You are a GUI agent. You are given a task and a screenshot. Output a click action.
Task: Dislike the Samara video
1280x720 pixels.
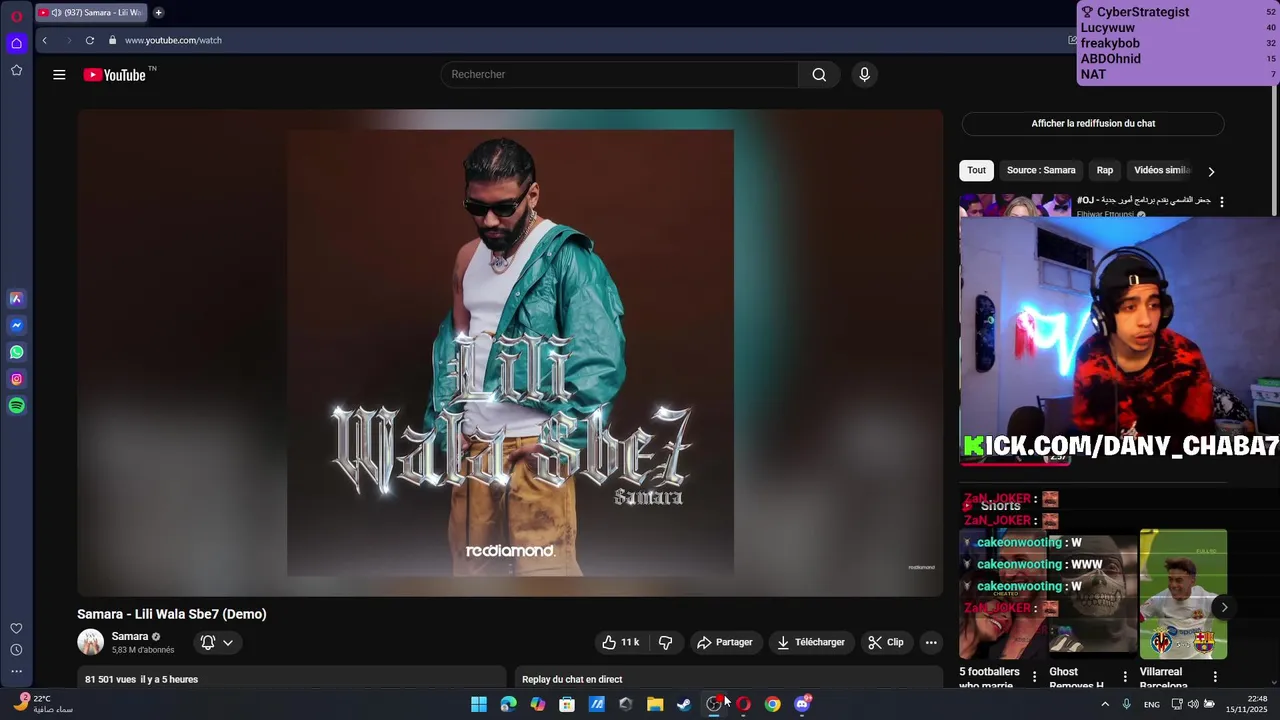pyautogui.click(x=665, y=642)
